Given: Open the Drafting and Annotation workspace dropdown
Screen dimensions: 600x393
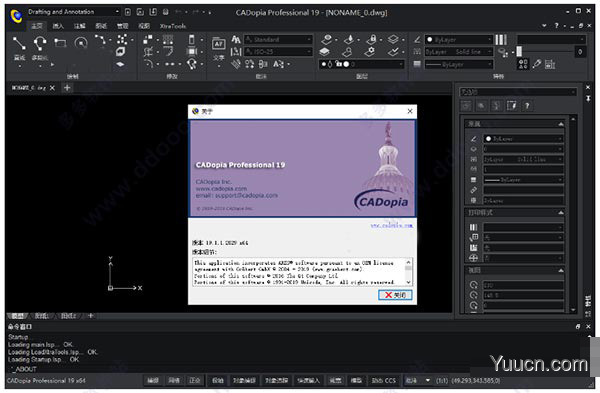Looking at the screenshot, I should (73, 12).
